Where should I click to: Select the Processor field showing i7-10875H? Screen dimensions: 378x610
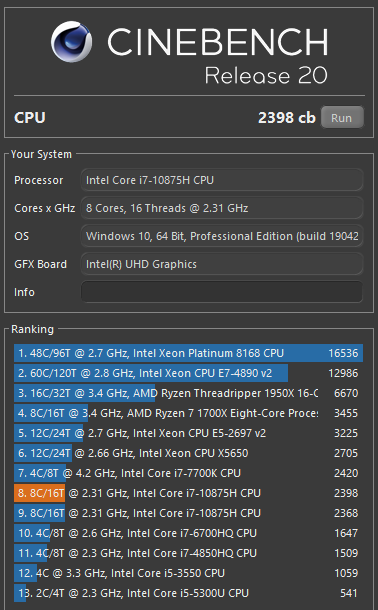tap(222, 180)
